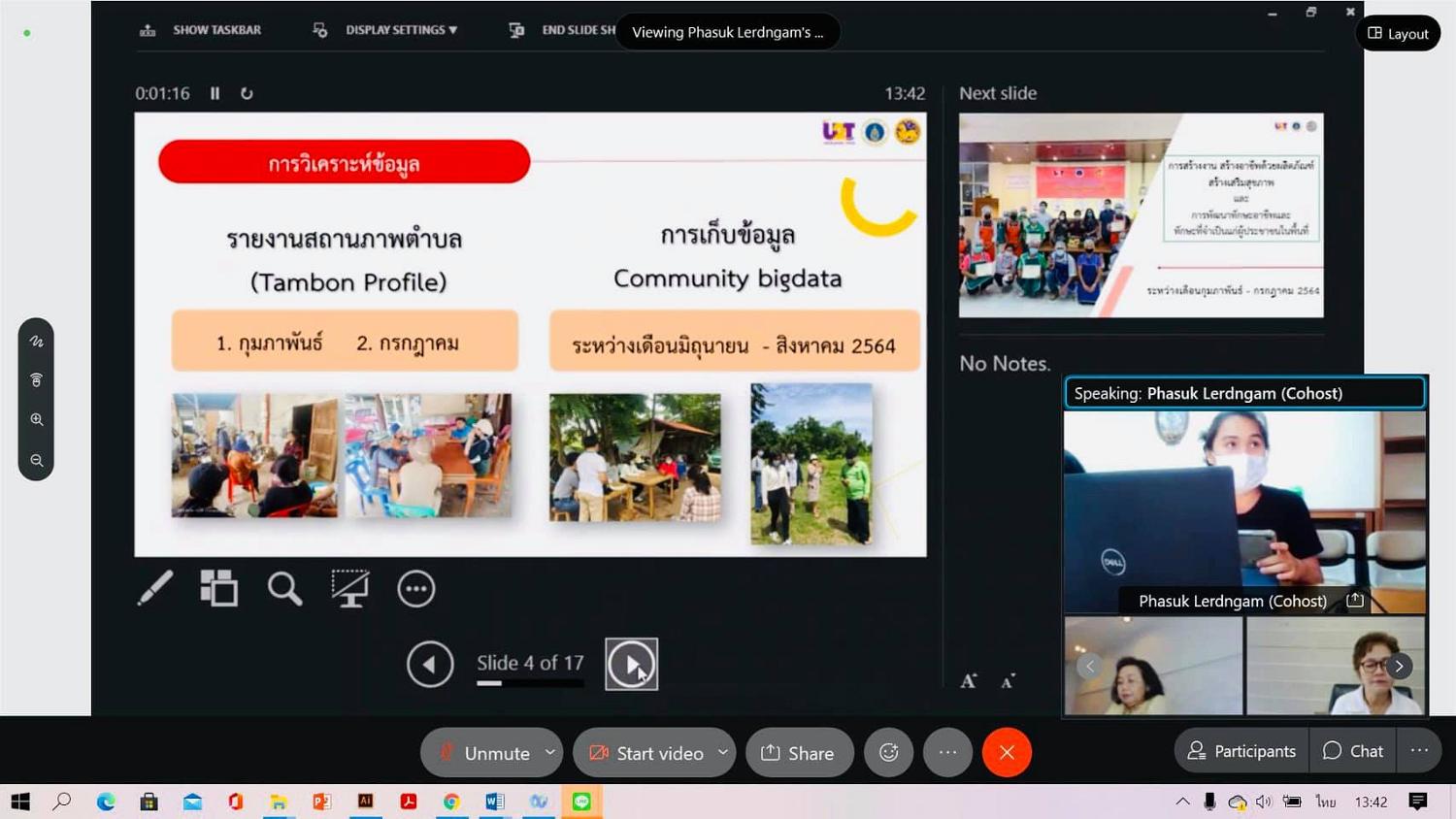Advance to the next slide arrow
Viewport: 1456px width, 819px height.
coord(631,665)
